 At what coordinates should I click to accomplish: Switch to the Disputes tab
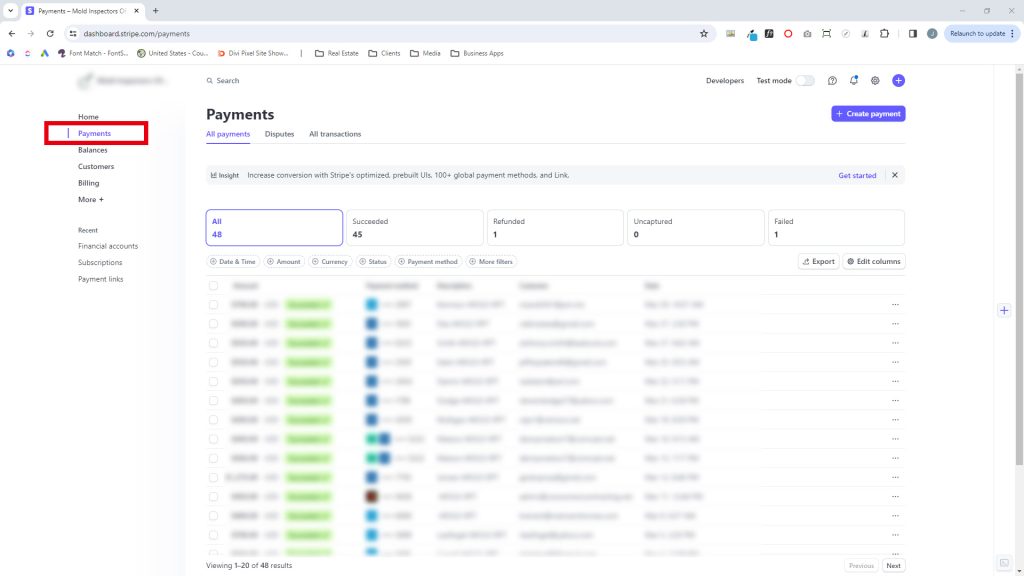[x=280, y=134]
